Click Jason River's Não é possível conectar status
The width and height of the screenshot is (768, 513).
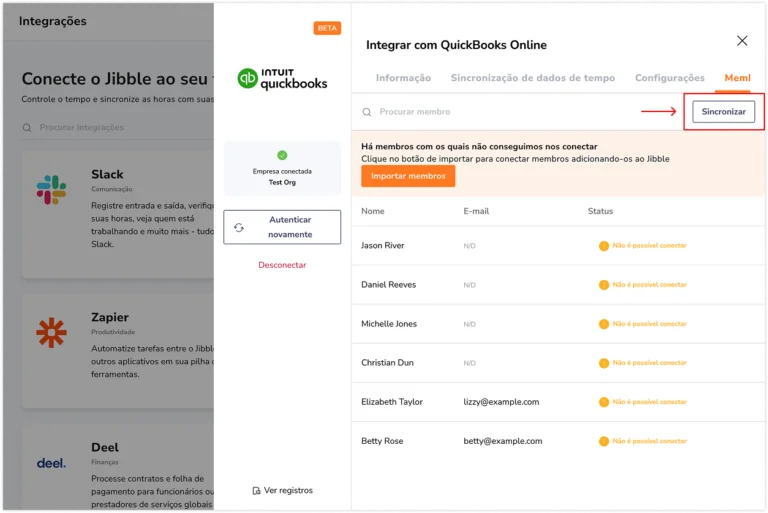pyautogui.click(x=649, y=245)
